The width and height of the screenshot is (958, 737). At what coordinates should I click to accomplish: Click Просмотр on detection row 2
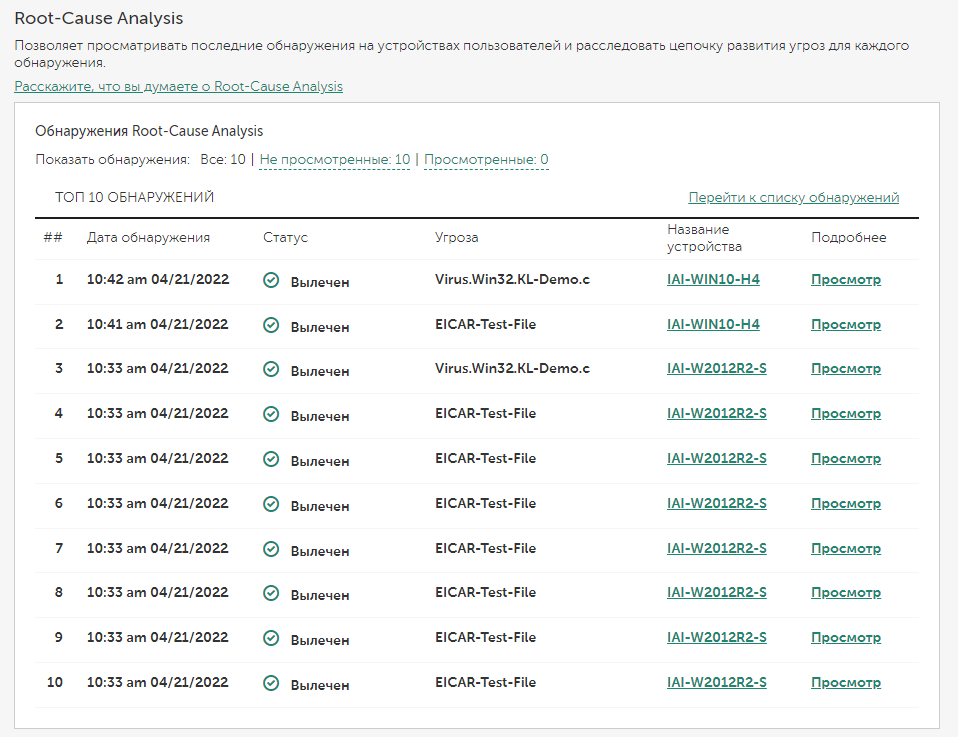[846, 324]
